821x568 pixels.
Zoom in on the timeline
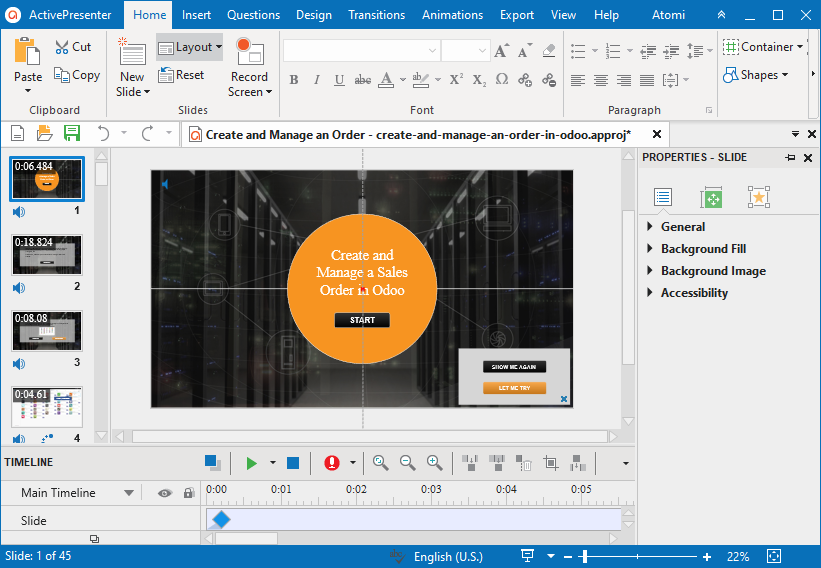(435, 463)
